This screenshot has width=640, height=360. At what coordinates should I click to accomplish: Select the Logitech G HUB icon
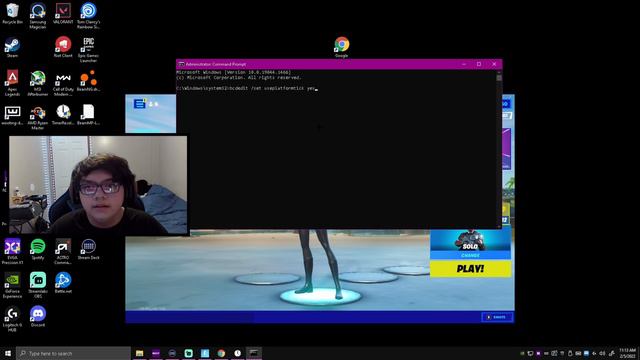coord(12,318)
